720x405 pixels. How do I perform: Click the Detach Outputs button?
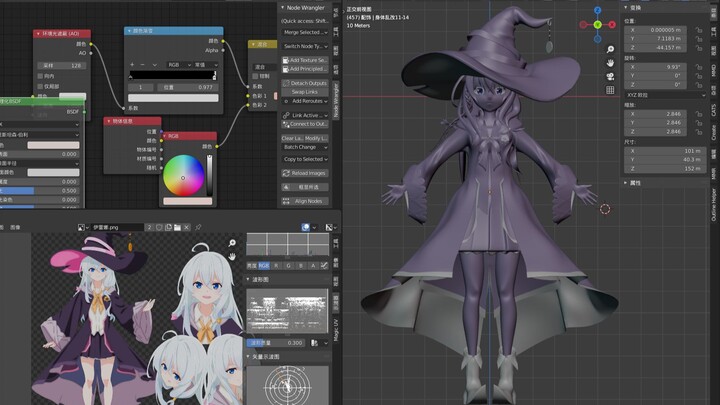[305, 83]
